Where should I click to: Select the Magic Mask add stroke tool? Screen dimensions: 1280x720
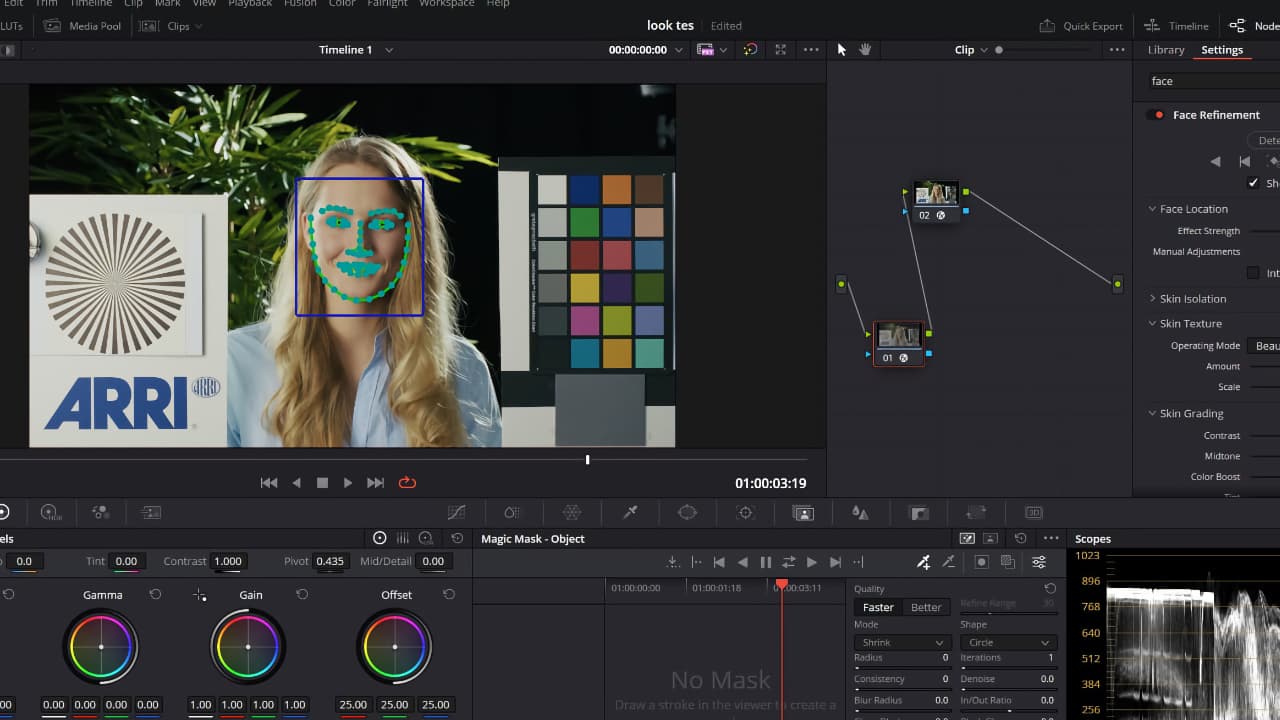point(924,562)
